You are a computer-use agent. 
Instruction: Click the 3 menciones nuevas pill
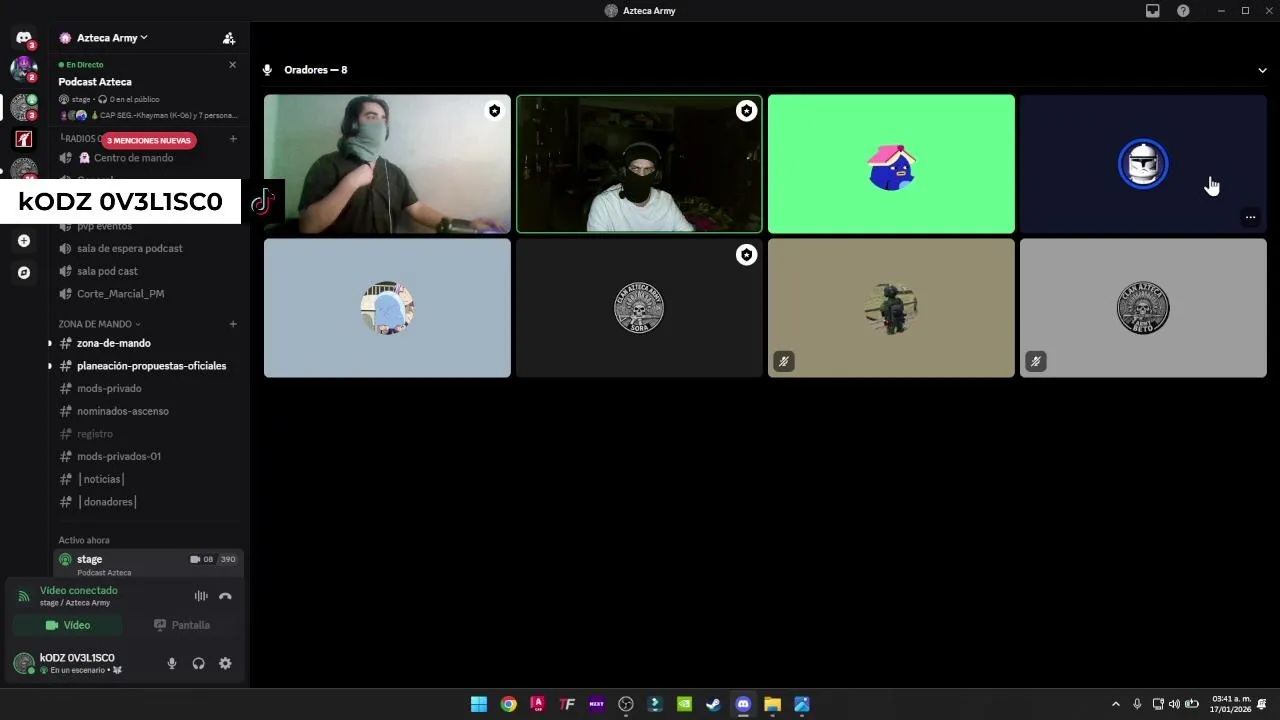coord(149,140)
